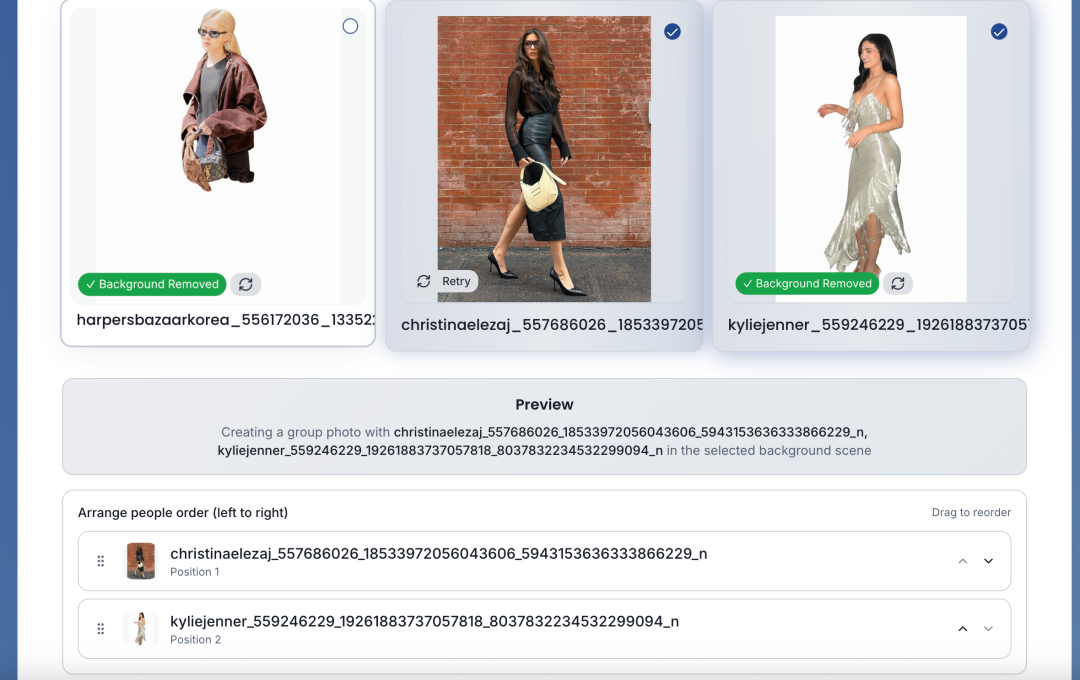Click the brick wall photo in the christinaelezaj card
1080x680 pixels.
pyautogui.click(x=544, y=158)
